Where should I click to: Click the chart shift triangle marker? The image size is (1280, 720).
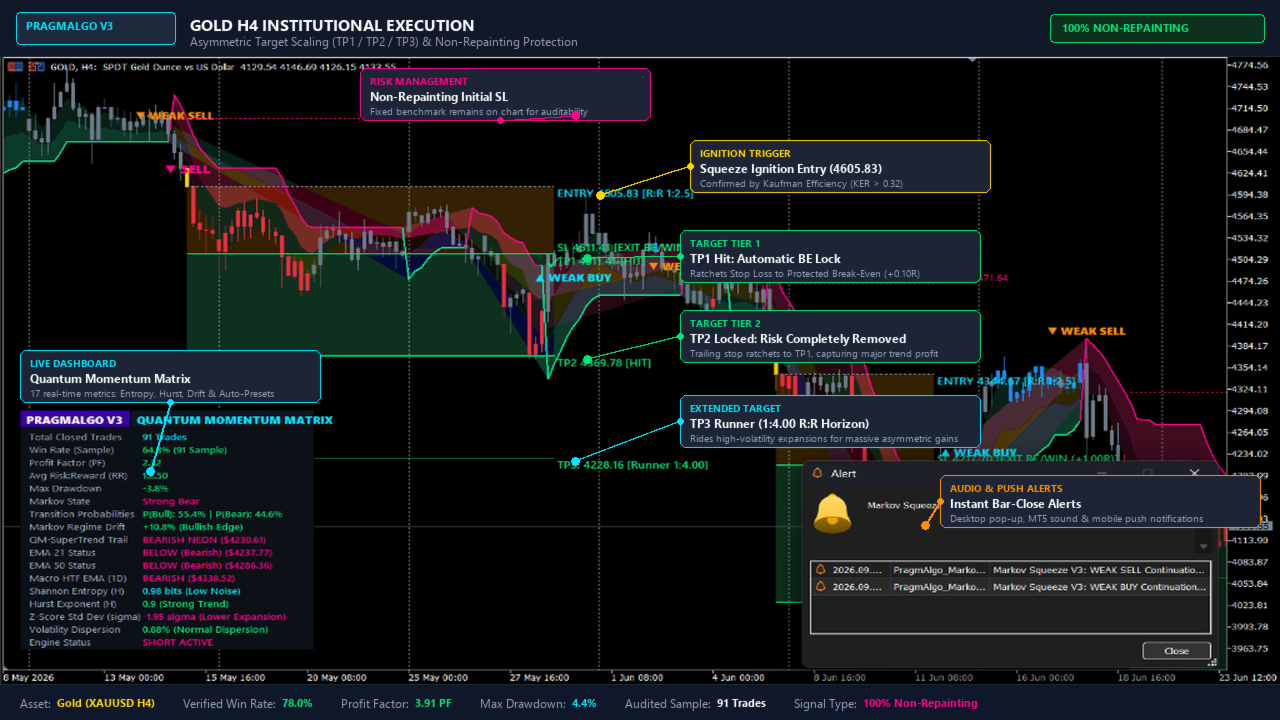tap(970, 61)
